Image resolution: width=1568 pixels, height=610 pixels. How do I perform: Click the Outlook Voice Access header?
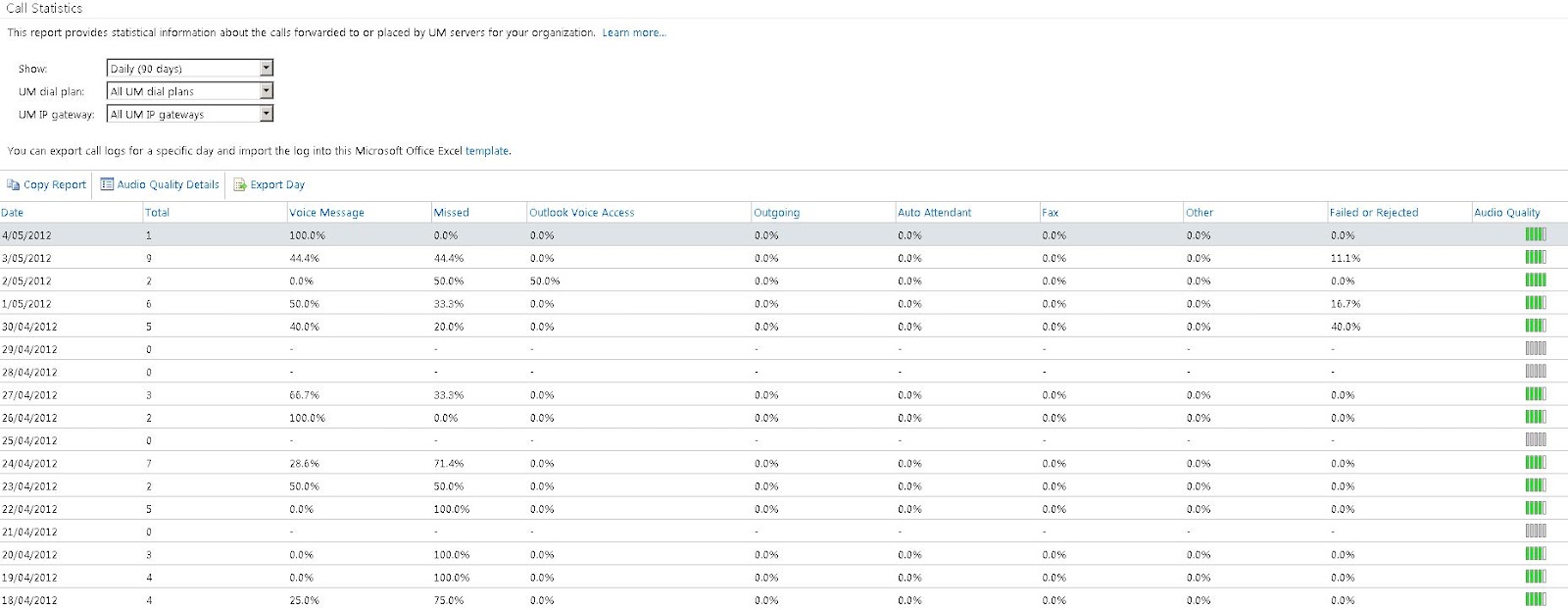click(x=581, y=213)
